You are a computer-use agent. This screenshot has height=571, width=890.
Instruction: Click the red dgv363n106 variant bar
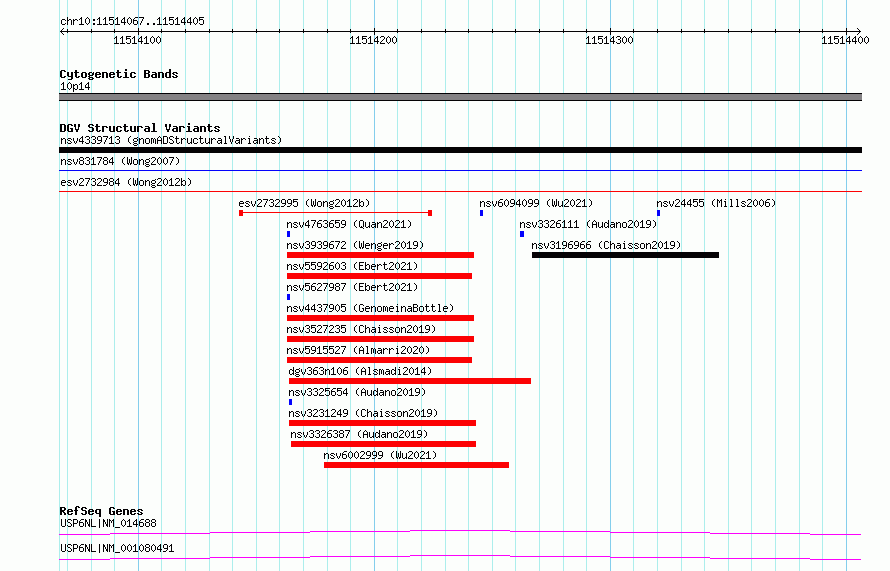click(x=410, y=381)
